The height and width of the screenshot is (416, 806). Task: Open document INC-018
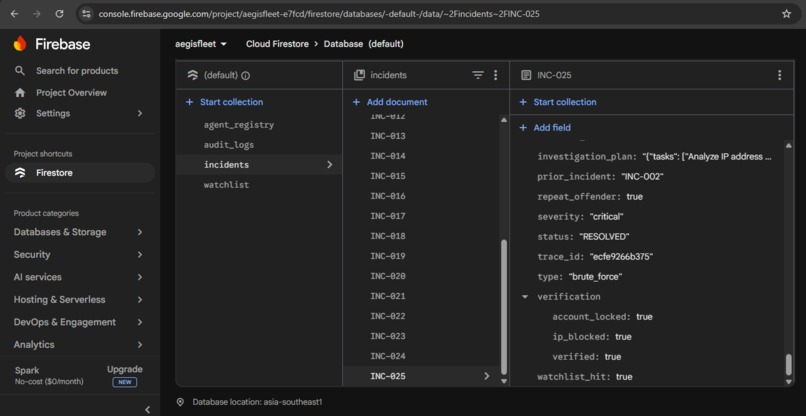tap(388, 236)
